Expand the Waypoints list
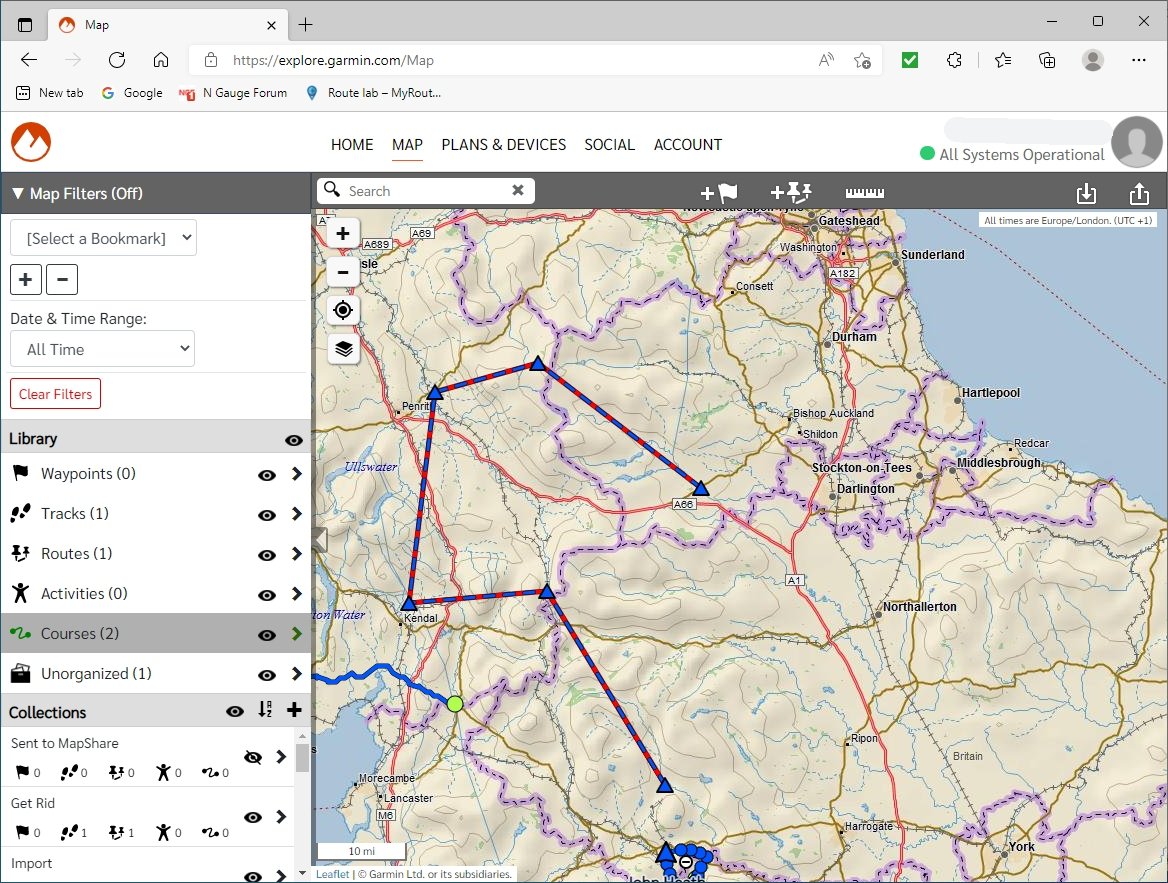The height and width of the screenshot is (883, 1168). 297,474
